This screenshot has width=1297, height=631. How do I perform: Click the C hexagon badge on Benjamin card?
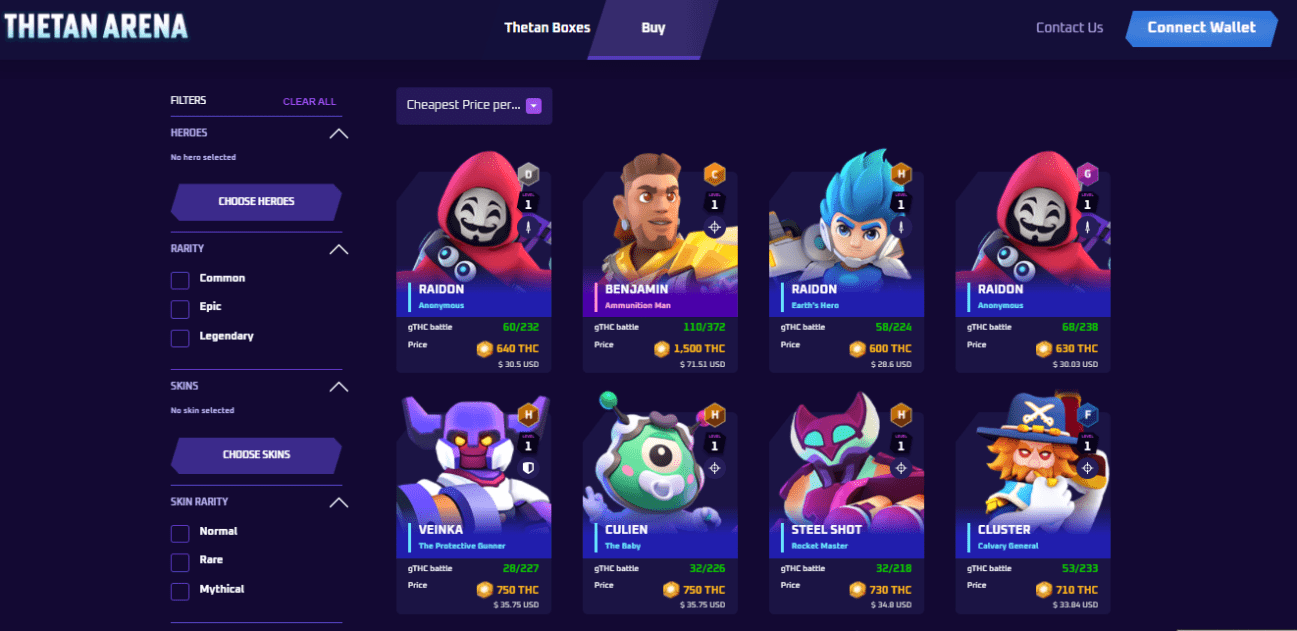pos(714,175)
